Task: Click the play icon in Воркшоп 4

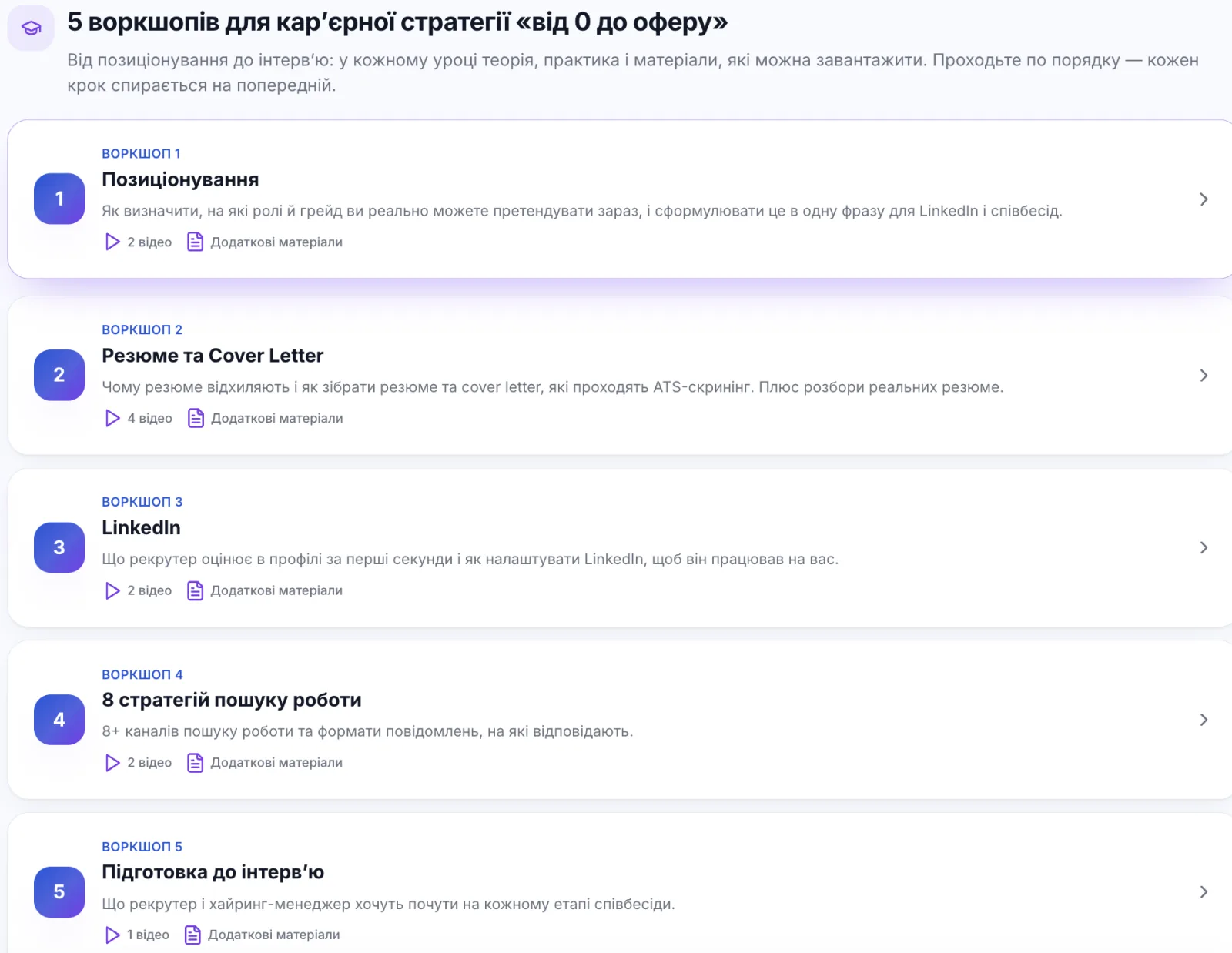Action: (x=112, y=763)
